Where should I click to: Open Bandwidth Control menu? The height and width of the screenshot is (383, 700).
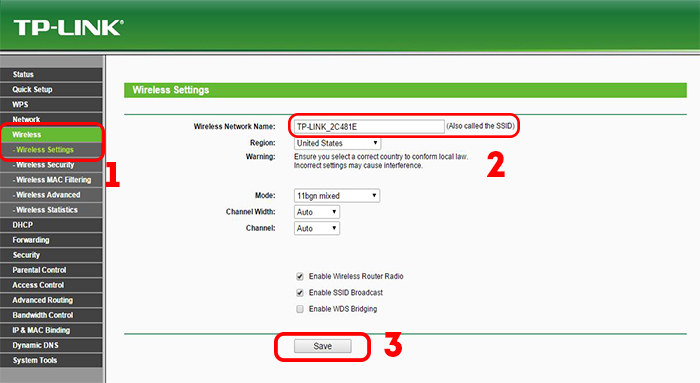51,315
